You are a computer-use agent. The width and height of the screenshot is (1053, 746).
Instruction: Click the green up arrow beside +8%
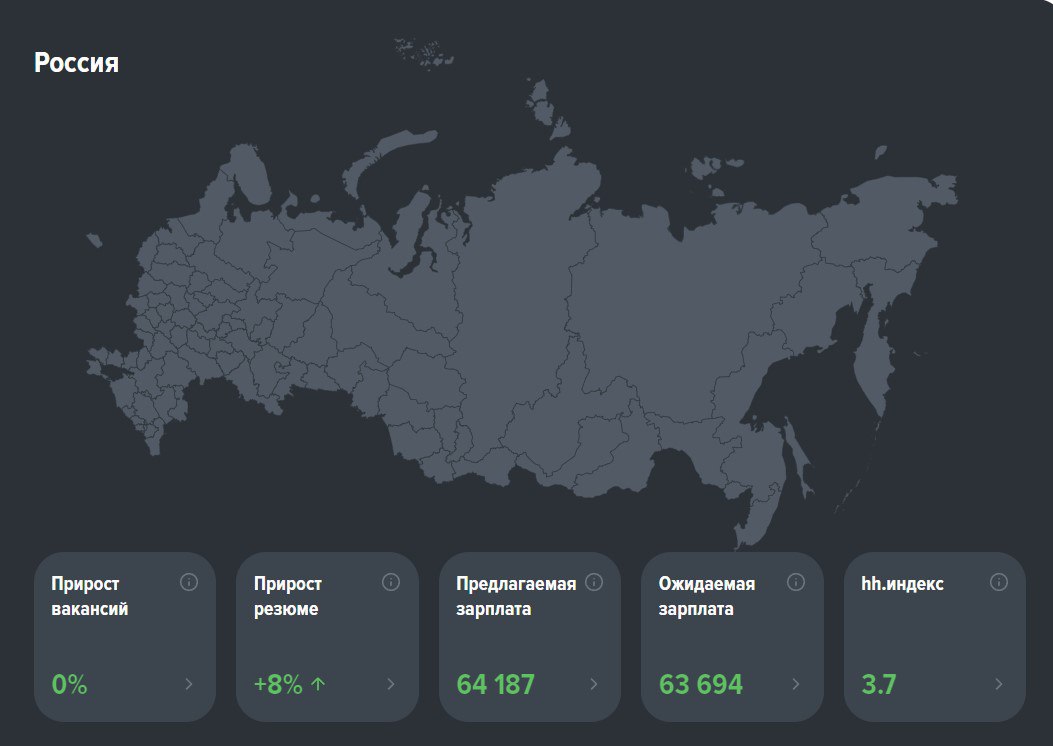pos(319,685)
